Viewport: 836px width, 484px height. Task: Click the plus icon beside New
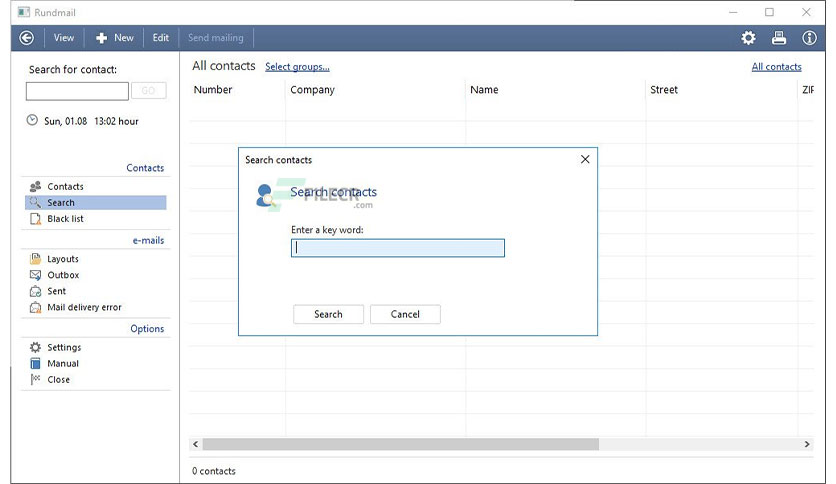click(101, 38)
